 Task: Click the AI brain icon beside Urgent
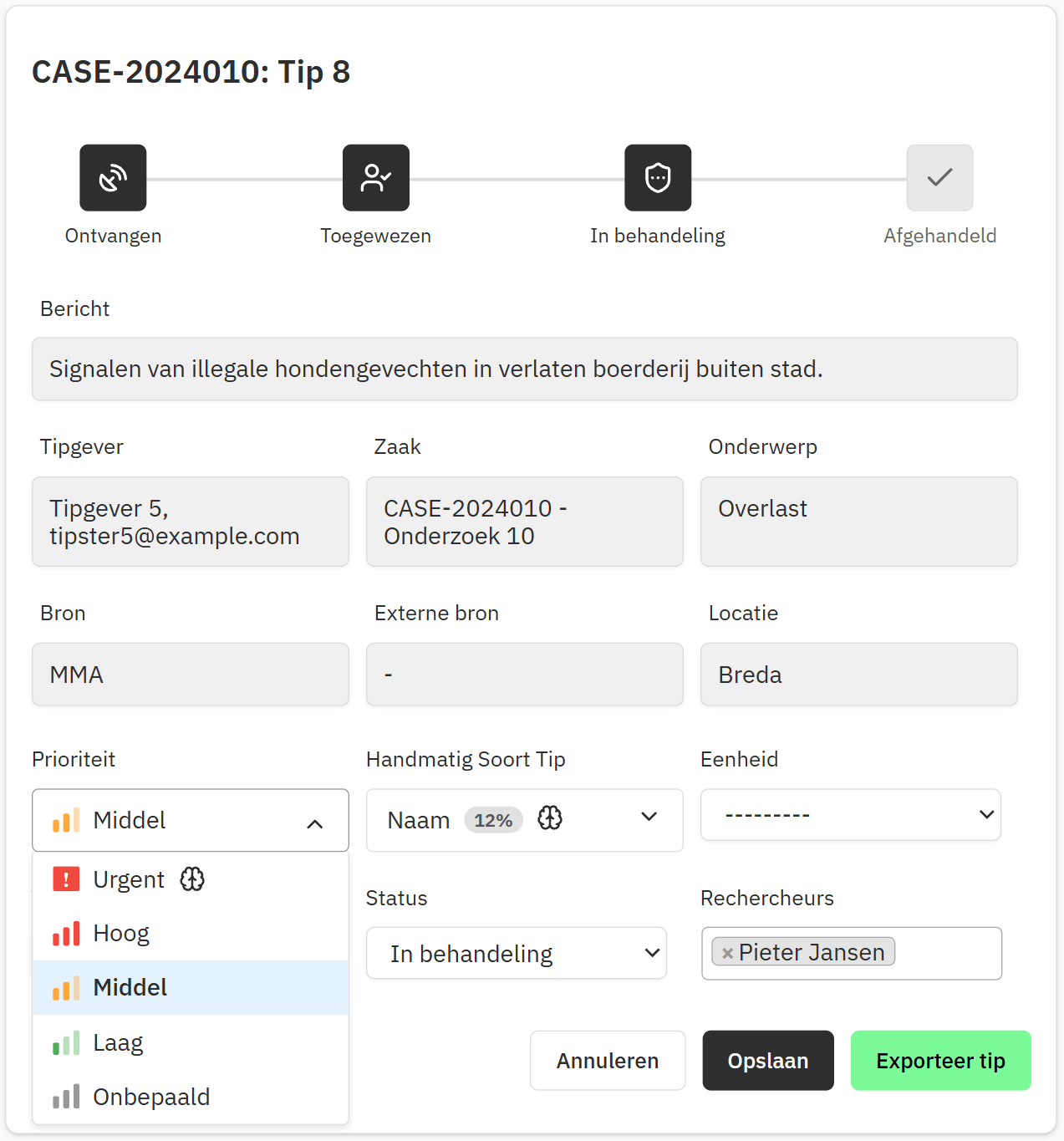coord(192,879)
